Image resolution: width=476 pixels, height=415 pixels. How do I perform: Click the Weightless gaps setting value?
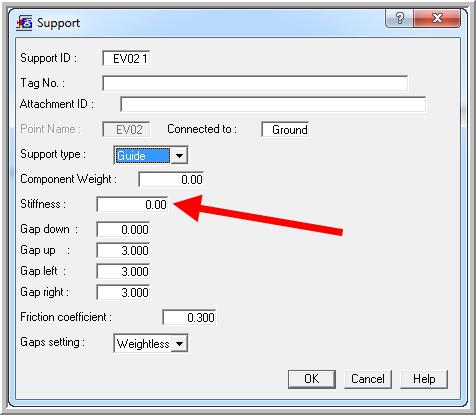pos(143,343)
